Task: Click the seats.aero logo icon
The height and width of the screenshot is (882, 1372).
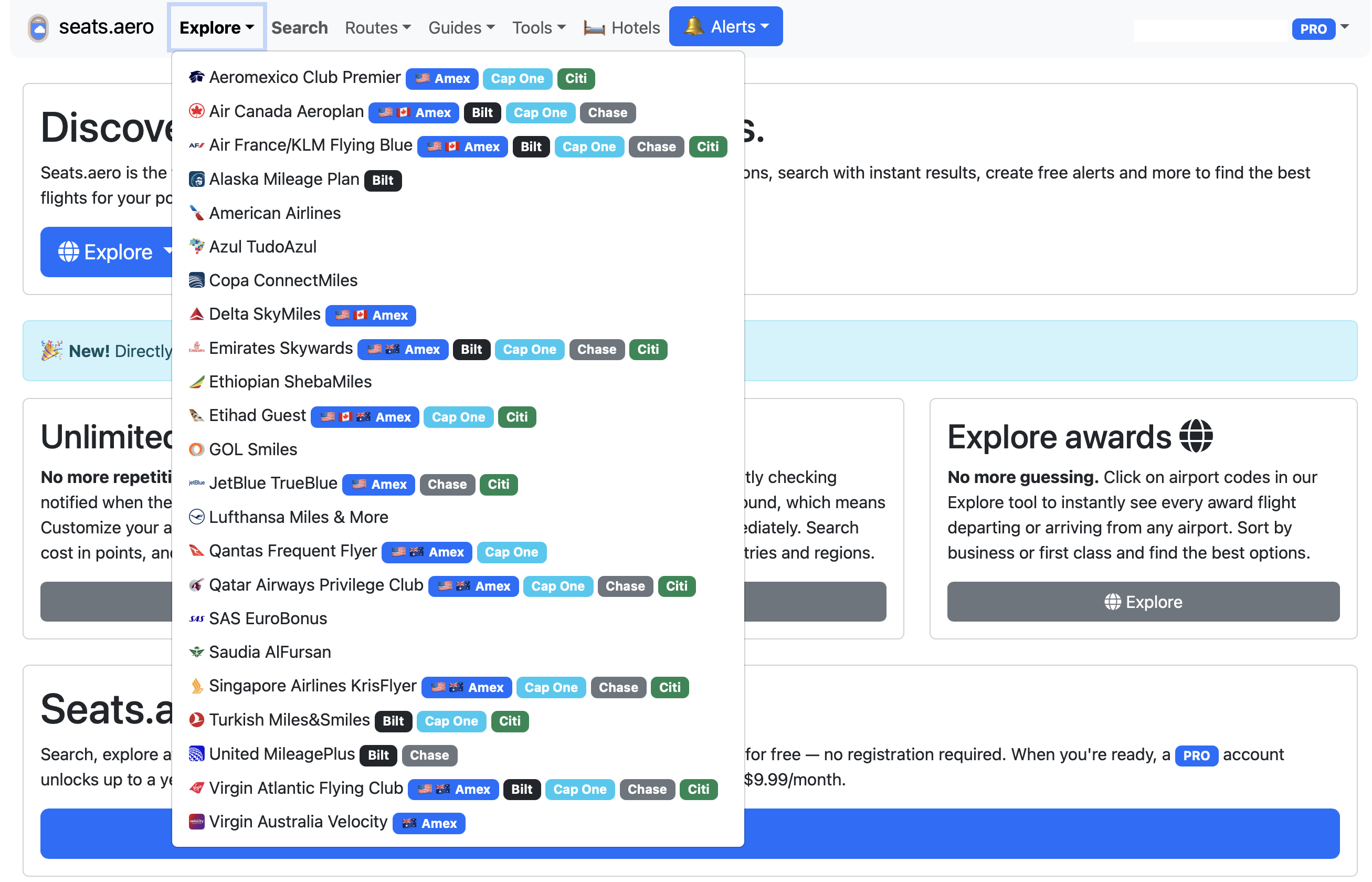Action: tap(38, 27)
